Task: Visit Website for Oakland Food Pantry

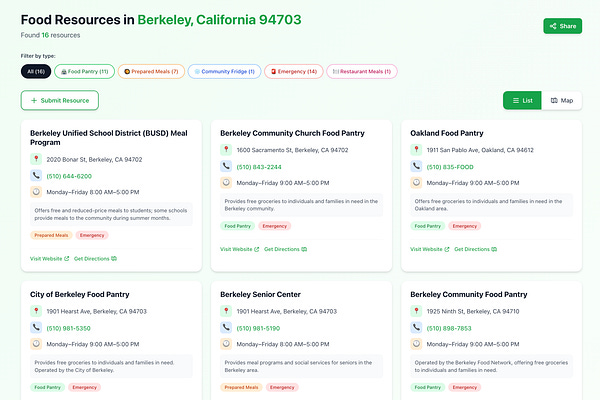Action: point(430,249)
